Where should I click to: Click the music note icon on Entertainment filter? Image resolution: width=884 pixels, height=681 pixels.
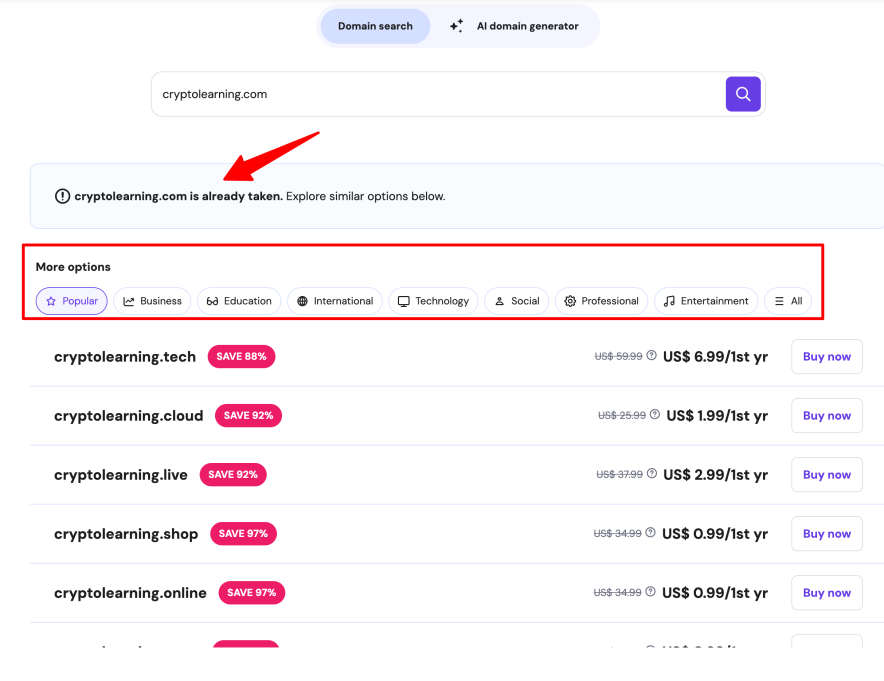668,300
